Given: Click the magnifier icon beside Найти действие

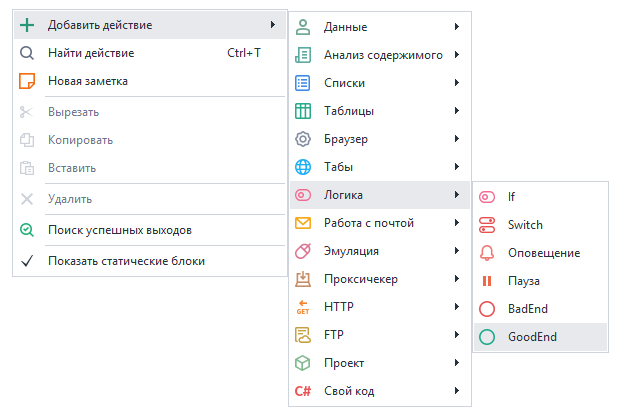Looking at the screenshot, I should (x=27, y=53).
